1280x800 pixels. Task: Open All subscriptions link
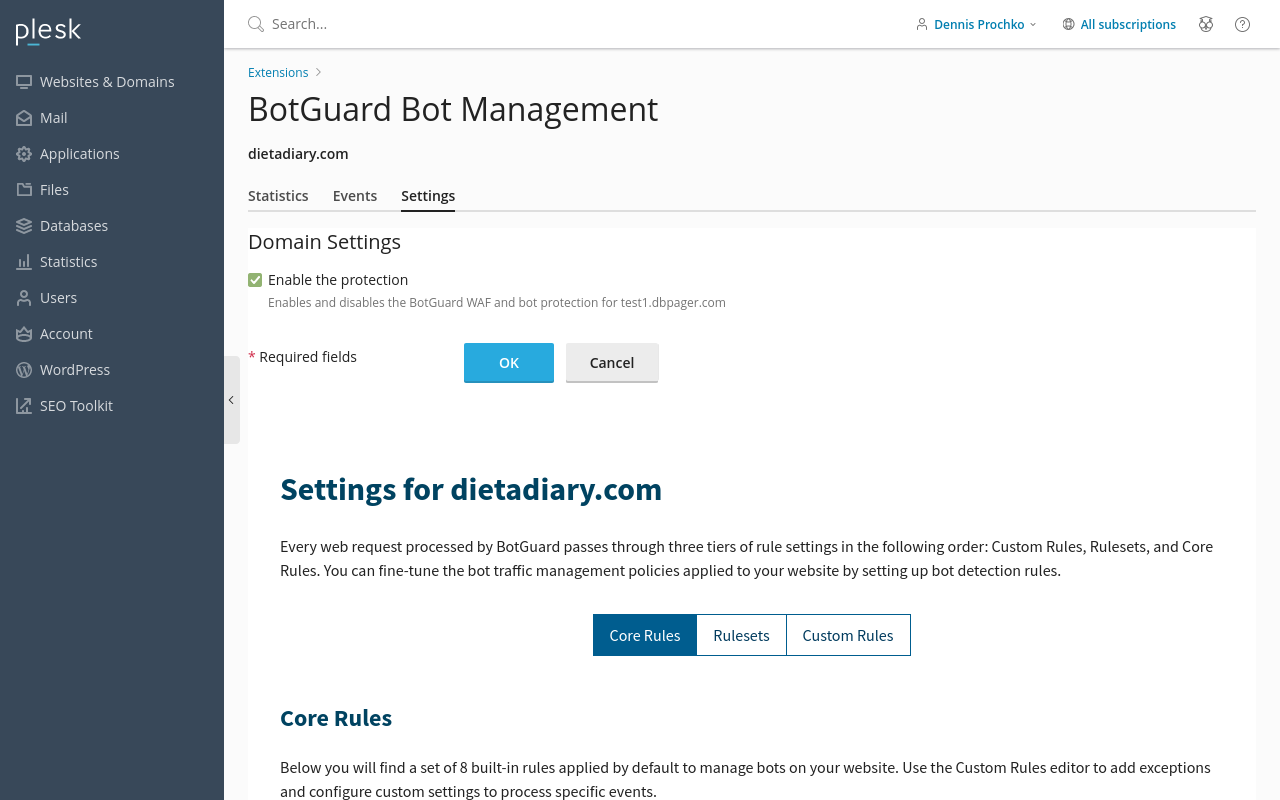coord(1128,24)
